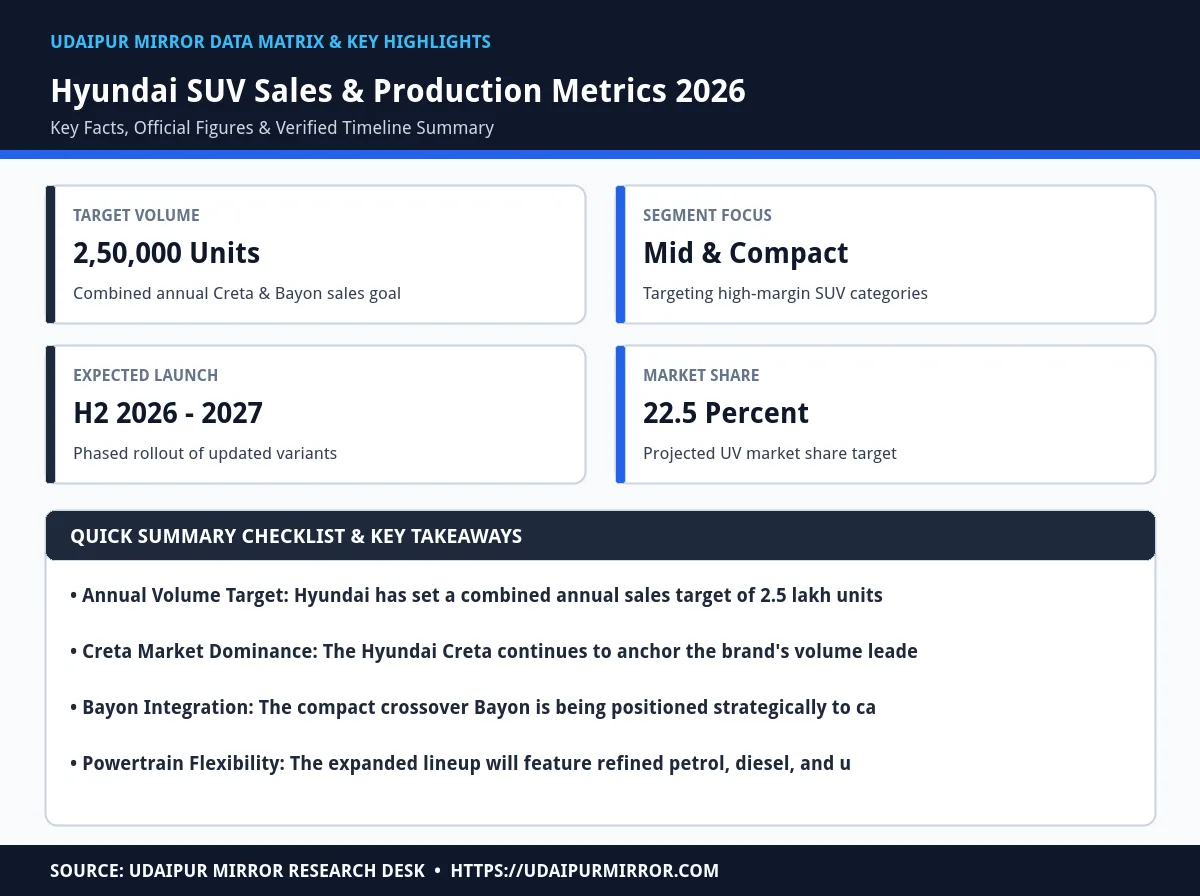Click the H2 2026 - 2027 value
Viewport: 1200px width, 896px height.
point(168,413)
